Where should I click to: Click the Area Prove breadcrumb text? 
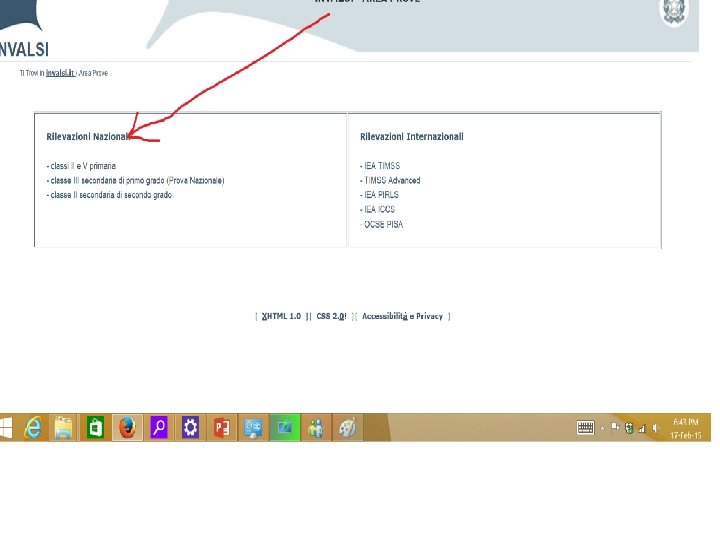tap(93, 73)
